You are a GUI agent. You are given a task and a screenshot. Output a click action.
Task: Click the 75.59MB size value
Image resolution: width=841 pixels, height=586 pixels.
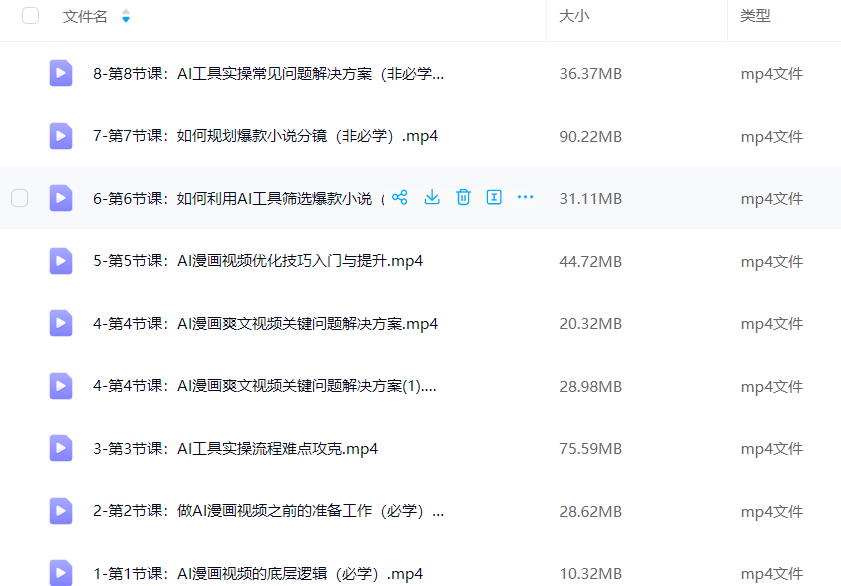click(591, 449)
